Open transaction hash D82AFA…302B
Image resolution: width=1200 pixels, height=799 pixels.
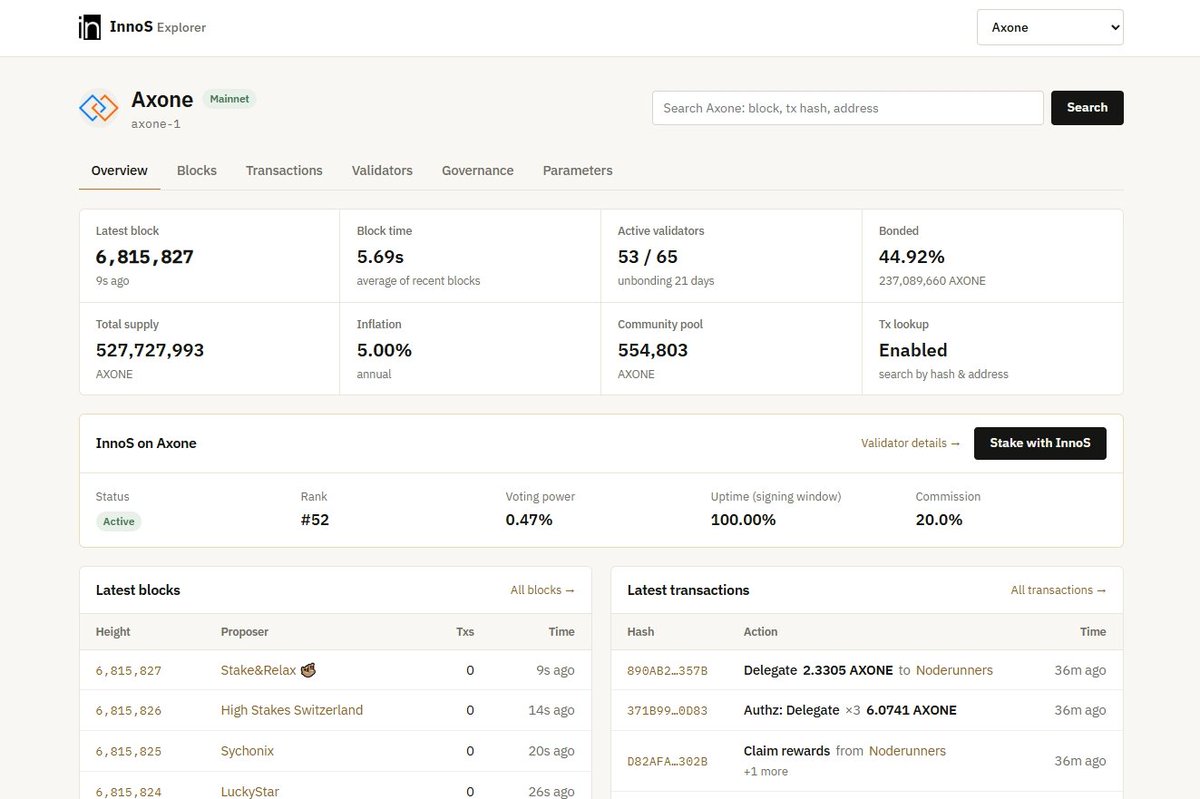[x=667, y=761]
